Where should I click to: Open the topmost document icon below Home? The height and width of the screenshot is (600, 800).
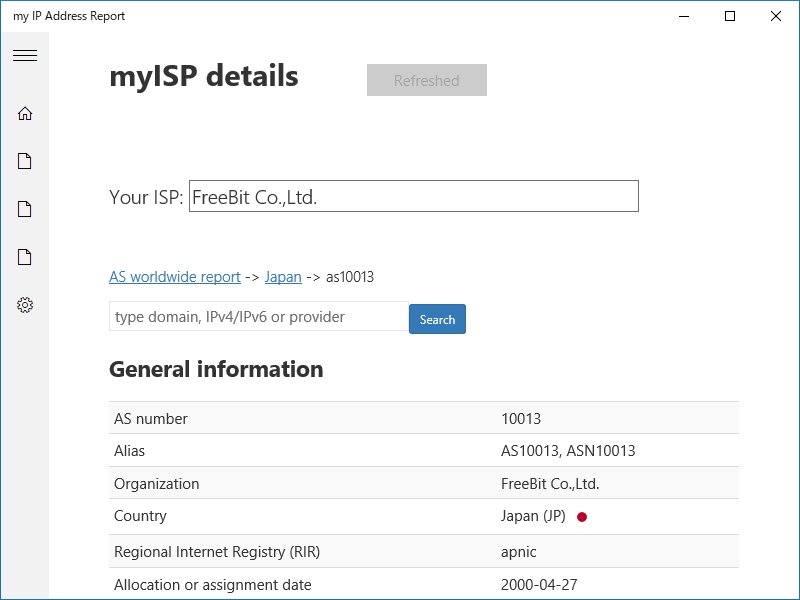(x=25, y=161)
